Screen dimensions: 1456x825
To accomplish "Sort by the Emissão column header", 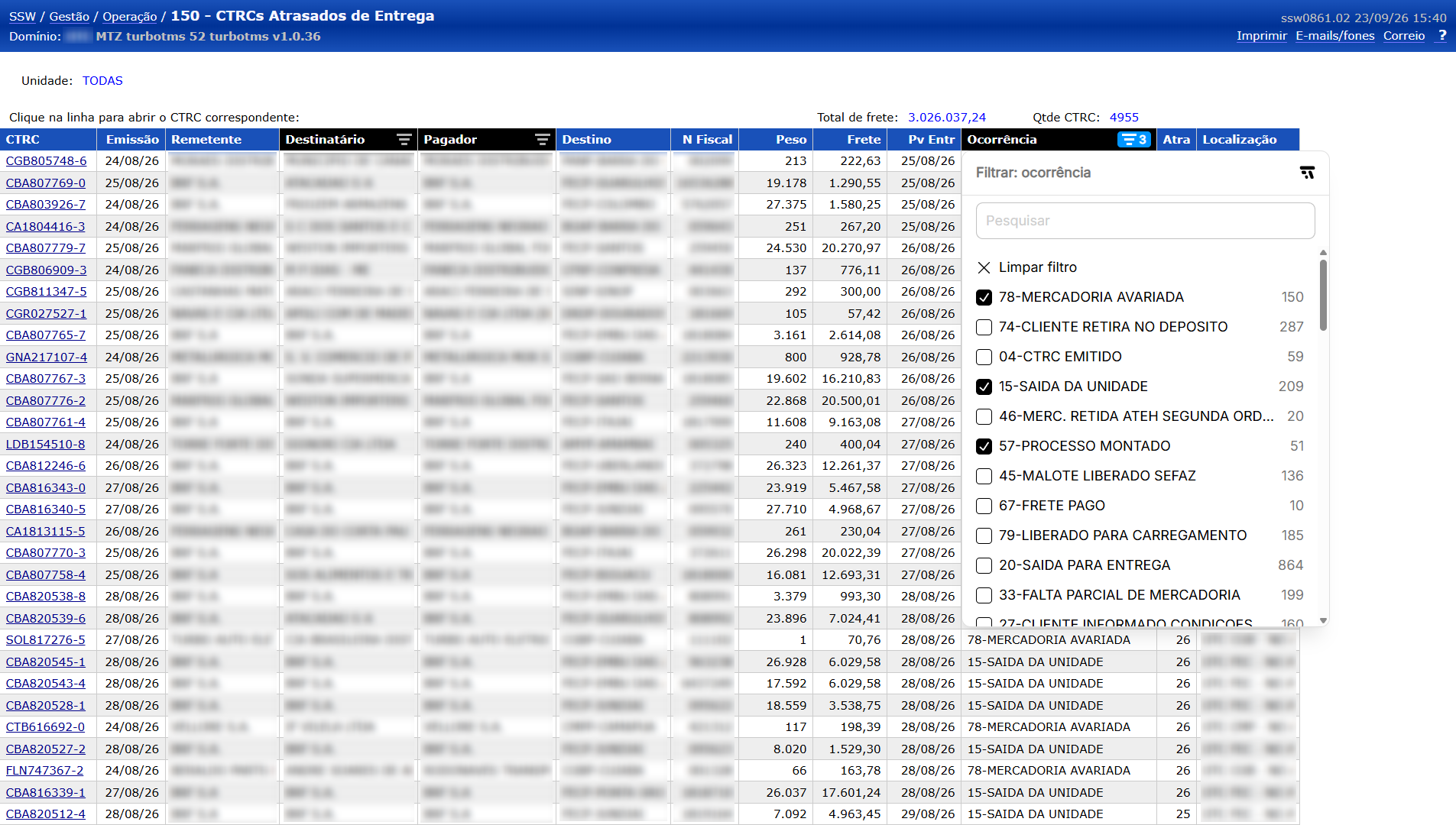I will click(x=132, y=140).
